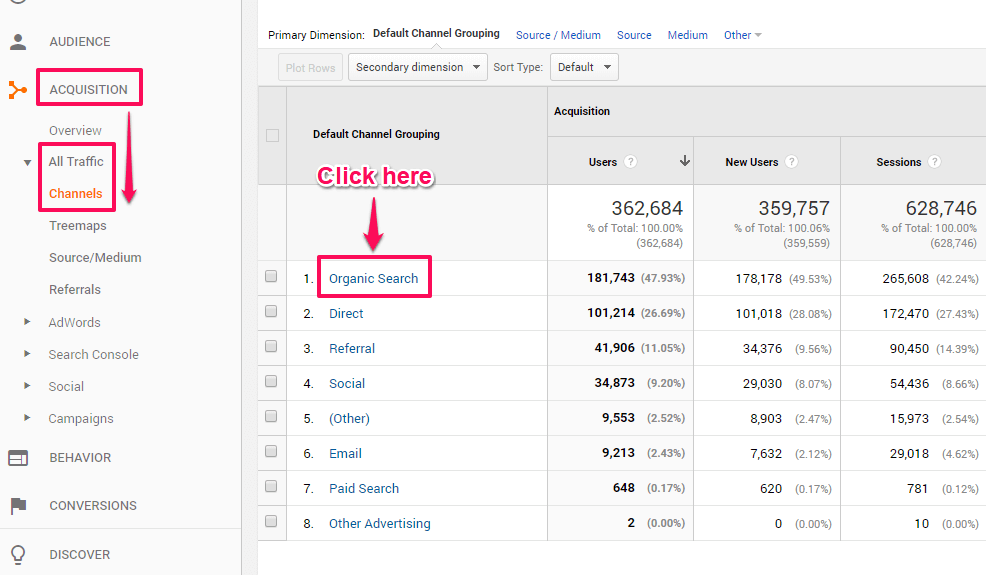
Task: Open the Sort Type Default dropdown
Action: click(x=584, y=67)
